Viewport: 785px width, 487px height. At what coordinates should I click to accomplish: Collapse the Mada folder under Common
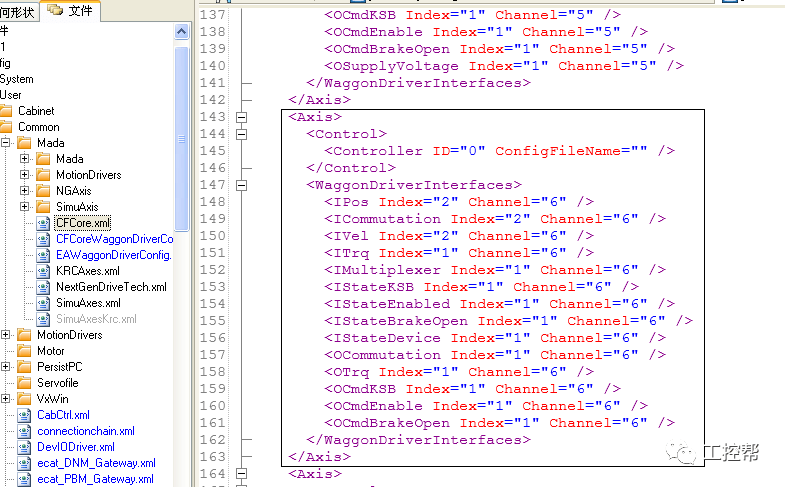pos(7,143)
